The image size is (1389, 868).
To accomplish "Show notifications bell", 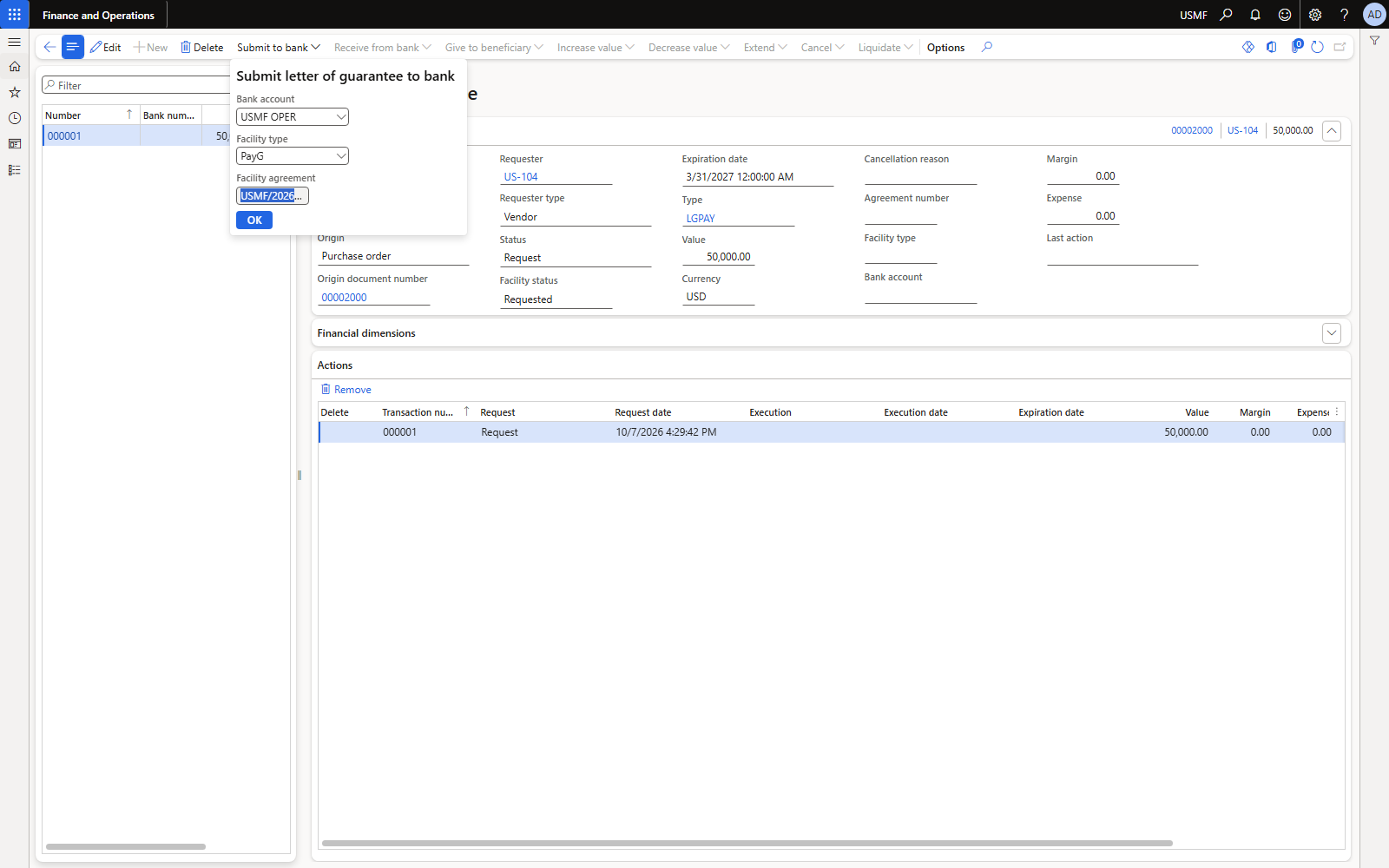I will pos(1255,15).
